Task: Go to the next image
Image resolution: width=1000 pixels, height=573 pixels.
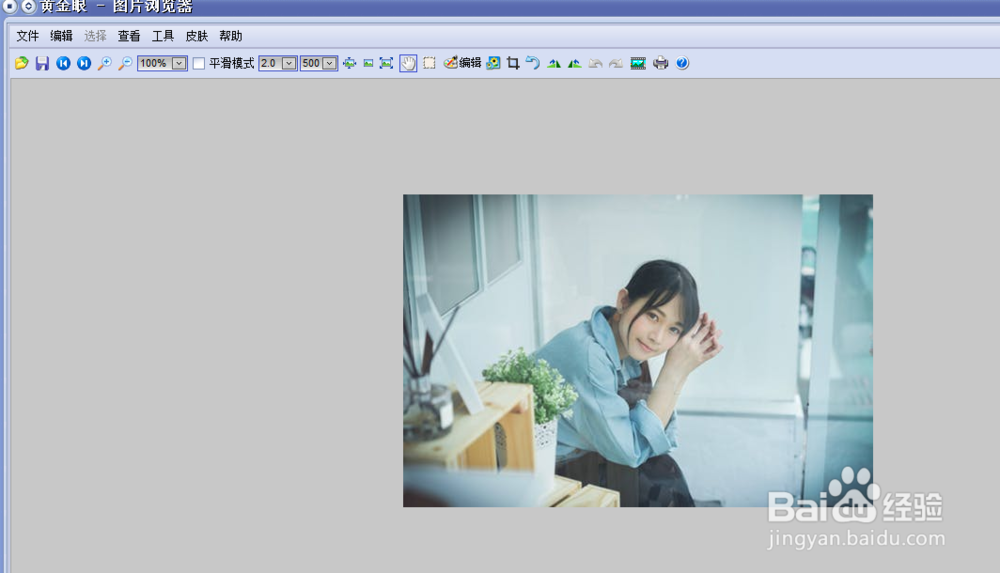Action: pos(84,63)
